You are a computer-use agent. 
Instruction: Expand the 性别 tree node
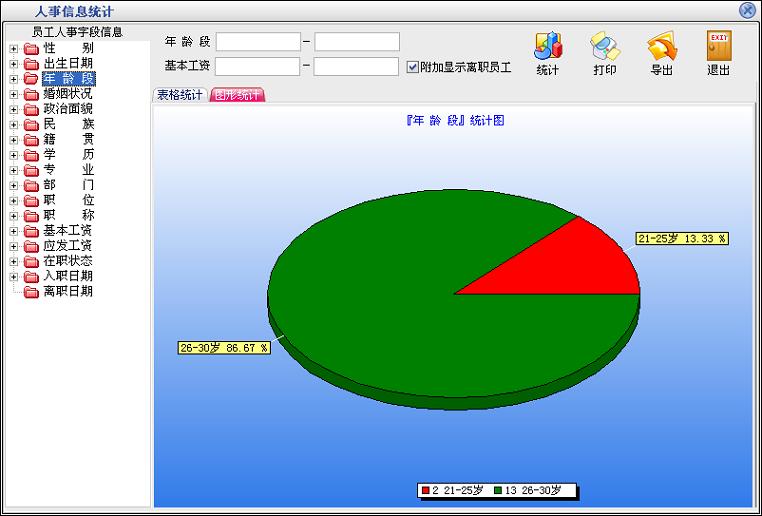click(x=13, y=48)
